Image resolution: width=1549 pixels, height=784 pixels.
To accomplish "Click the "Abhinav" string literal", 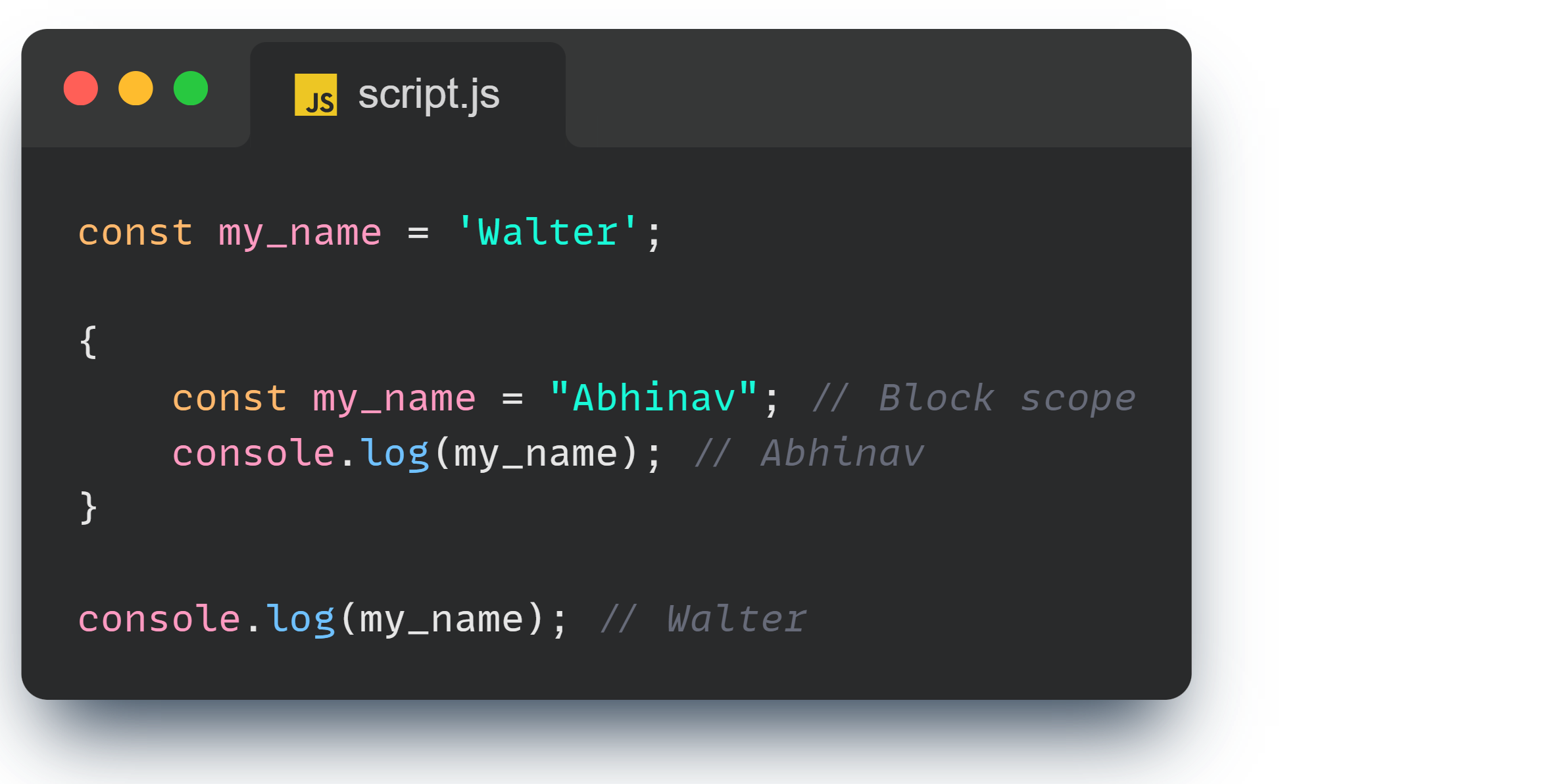I will pos(654,398).
